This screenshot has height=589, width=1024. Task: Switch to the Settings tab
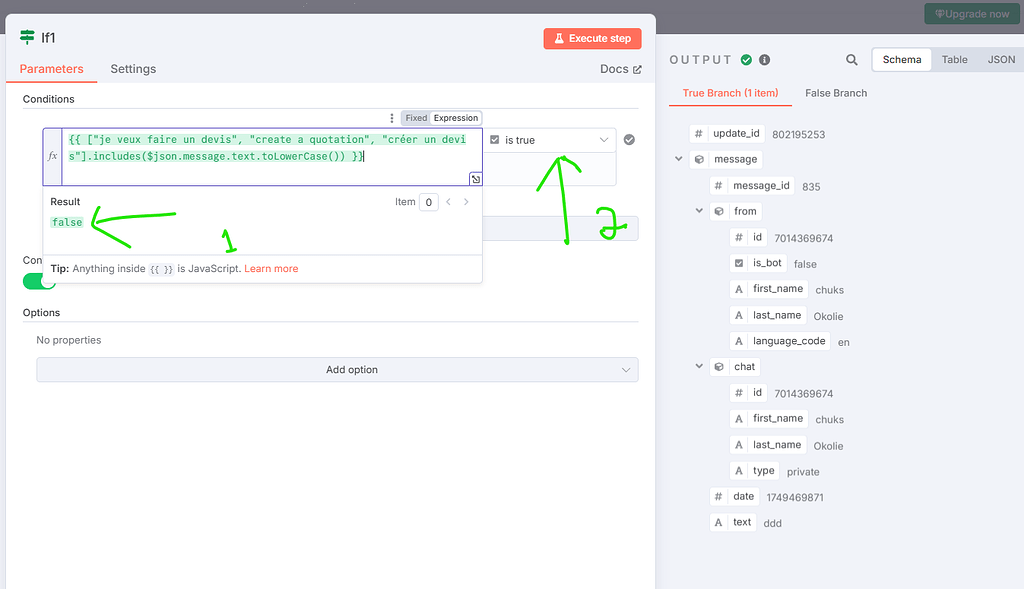point(133,69)
